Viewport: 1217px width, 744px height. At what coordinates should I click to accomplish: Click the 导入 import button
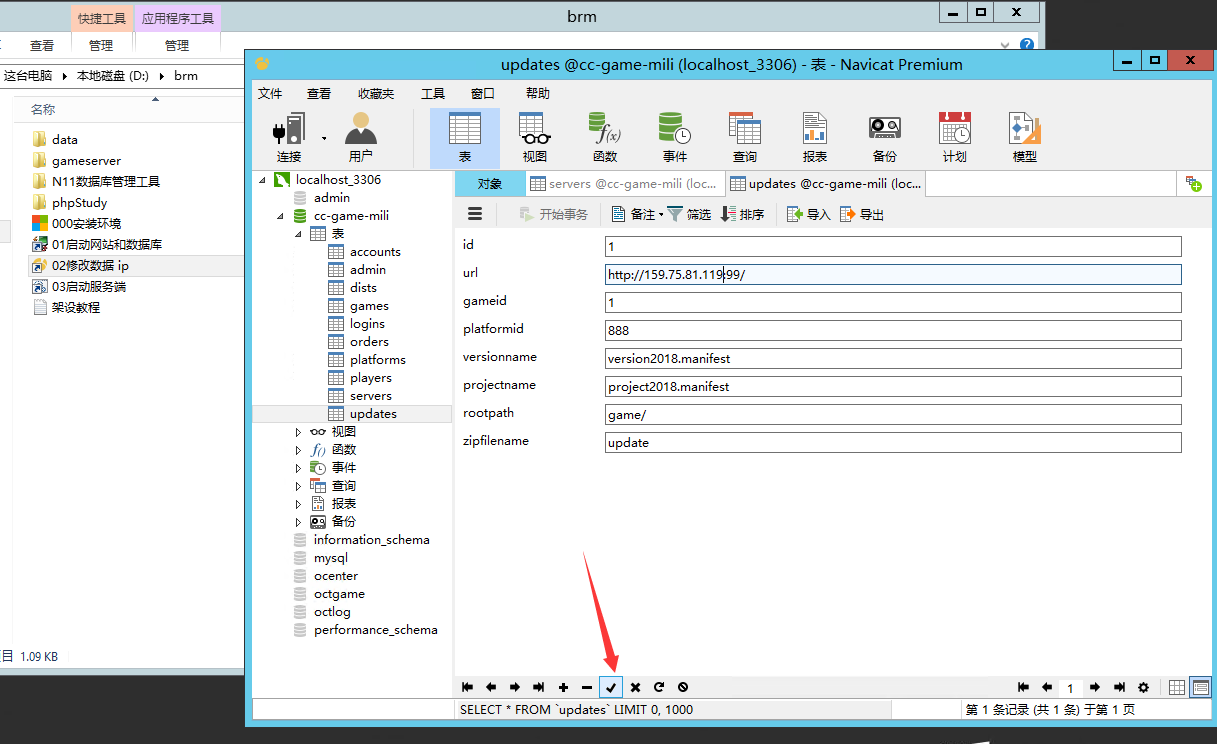pyautogui.click(x=809, y=214)
